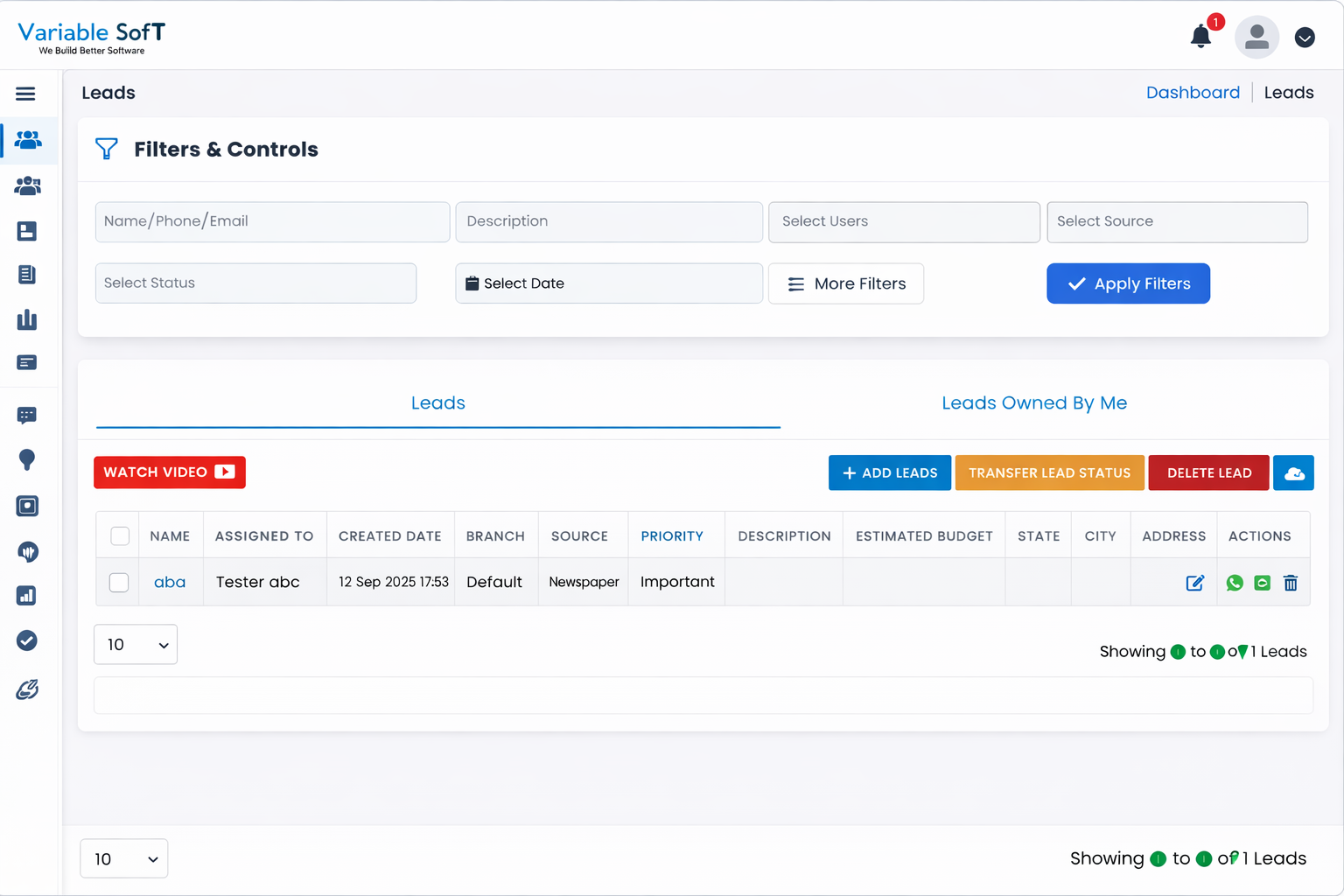Open the bar chart icon in sidebar

click(27, 319)
